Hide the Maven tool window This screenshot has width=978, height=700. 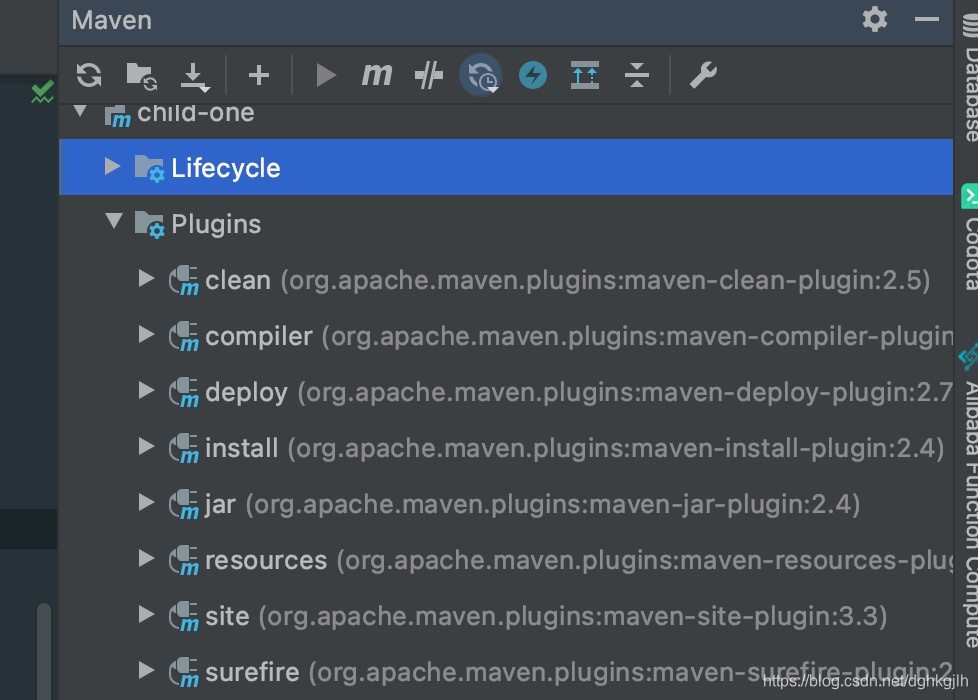point(926,19)
